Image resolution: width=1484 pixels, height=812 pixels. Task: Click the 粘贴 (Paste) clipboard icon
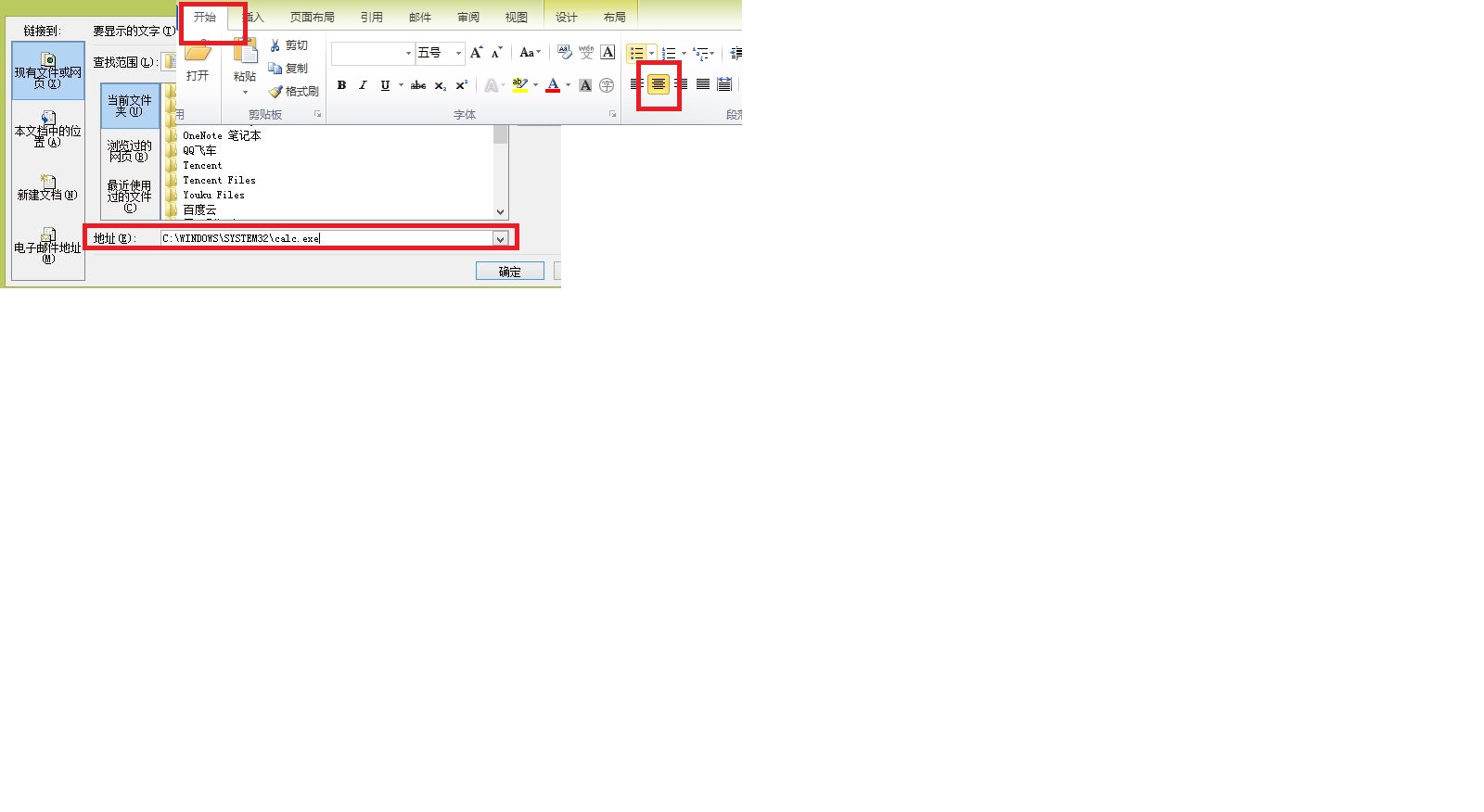tap(245, 52)
